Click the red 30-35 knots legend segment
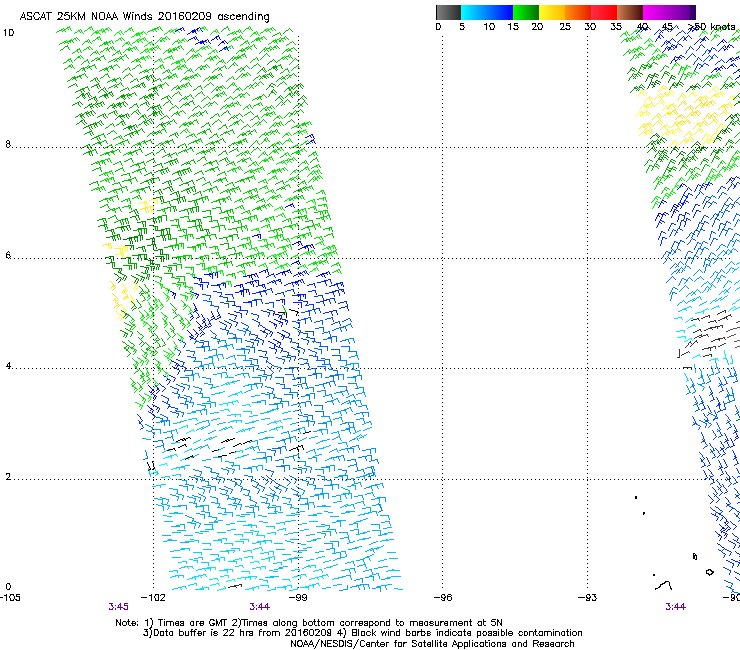This screenshot has height=650, width=740. point(604,12)
